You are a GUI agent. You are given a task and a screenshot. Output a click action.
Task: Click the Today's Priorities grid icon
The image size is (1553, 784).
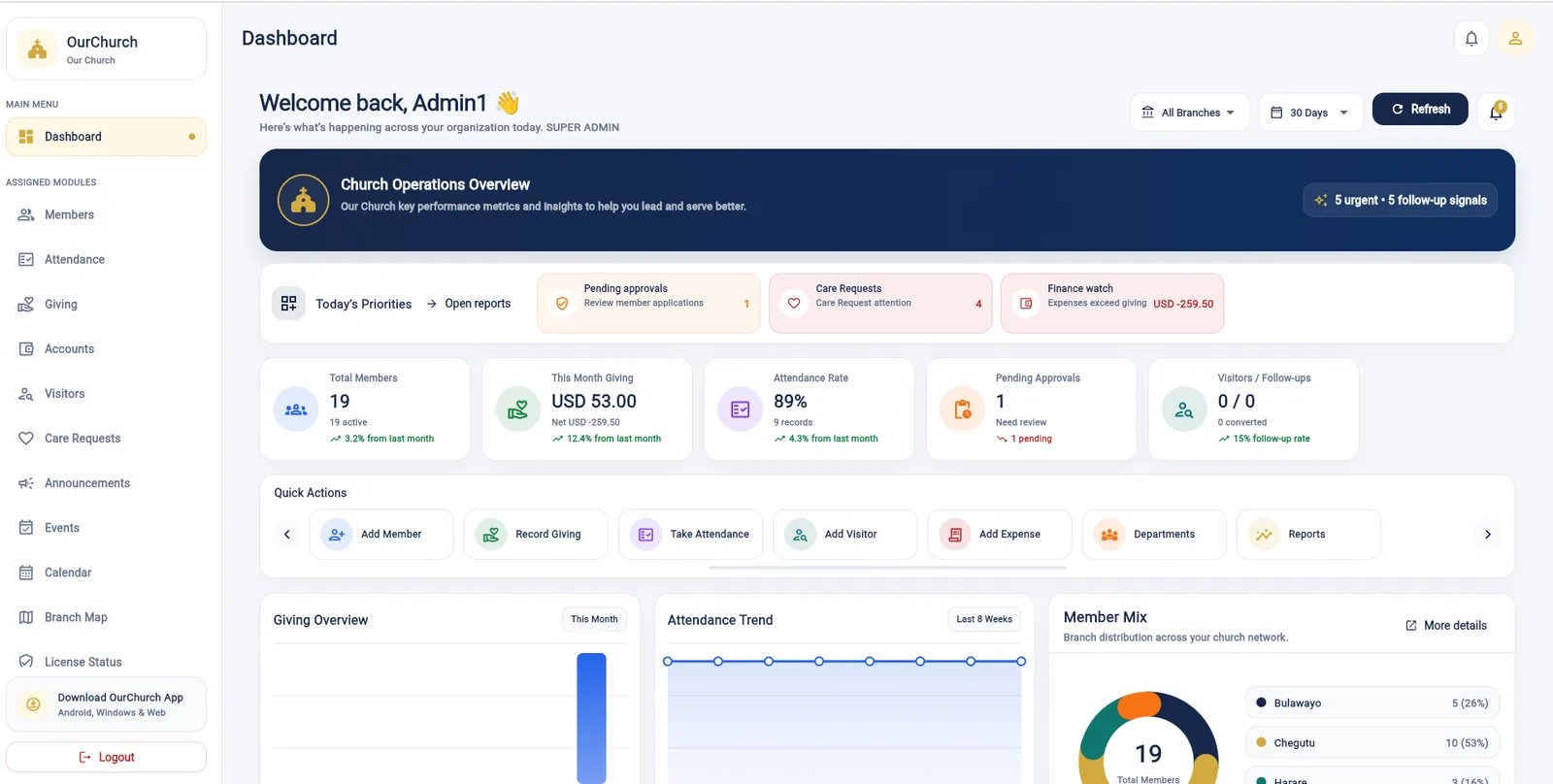click(288, 304)
